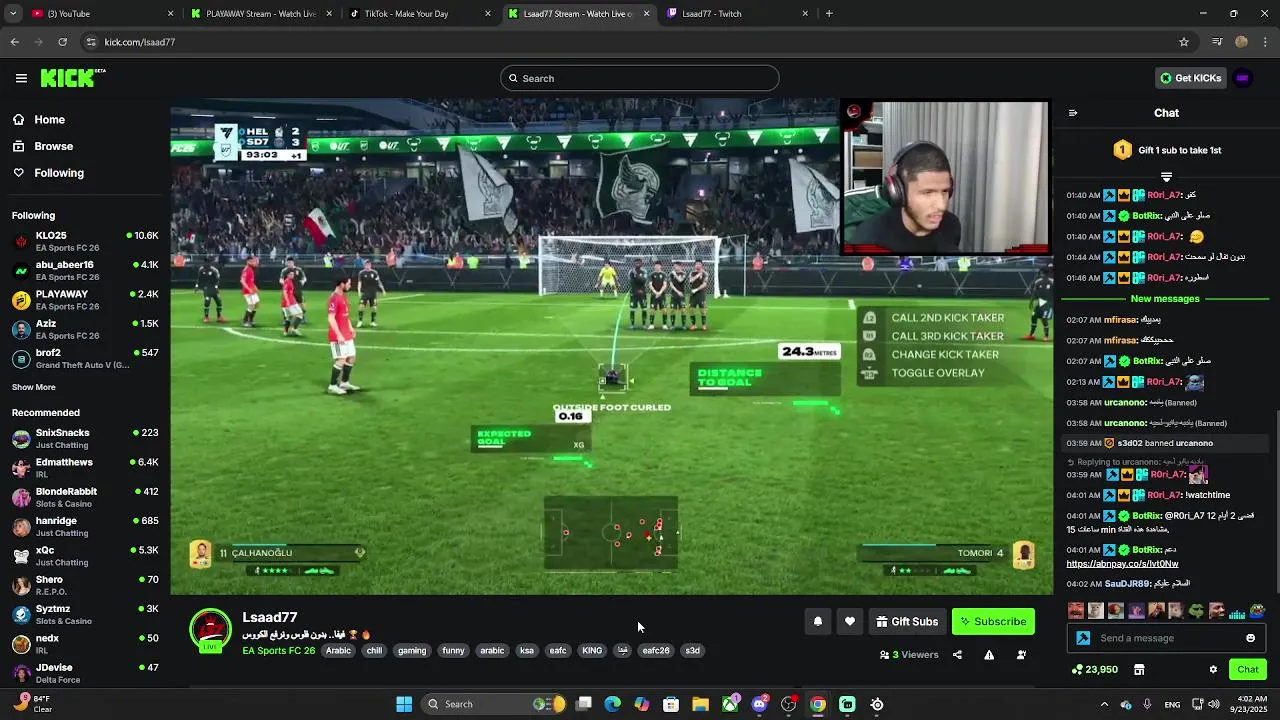Open the chat settings gear

point(1213,670)
